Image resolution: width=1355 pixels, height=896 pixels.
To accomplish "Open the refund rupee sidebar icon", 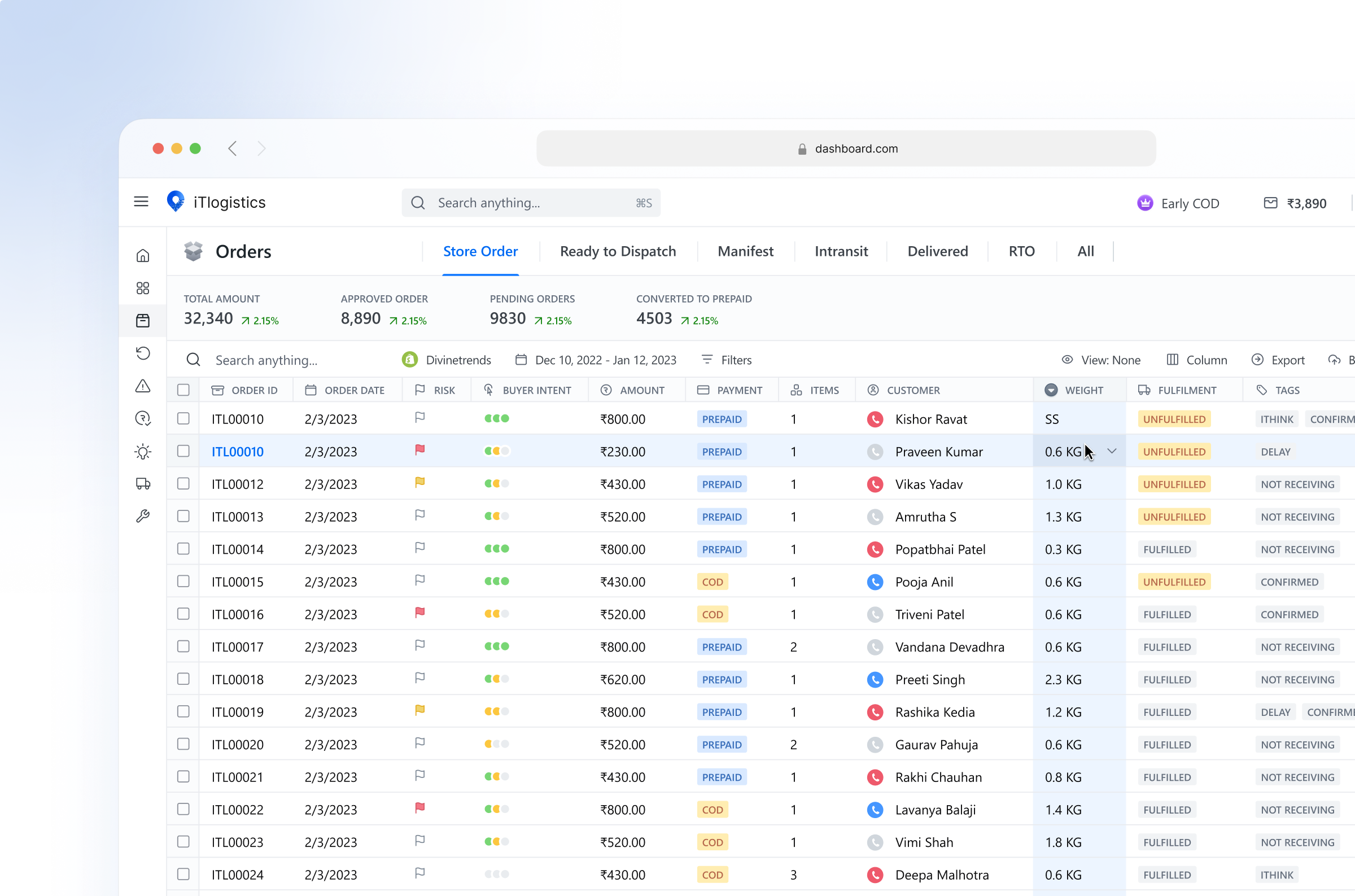I will coord(143,419).
